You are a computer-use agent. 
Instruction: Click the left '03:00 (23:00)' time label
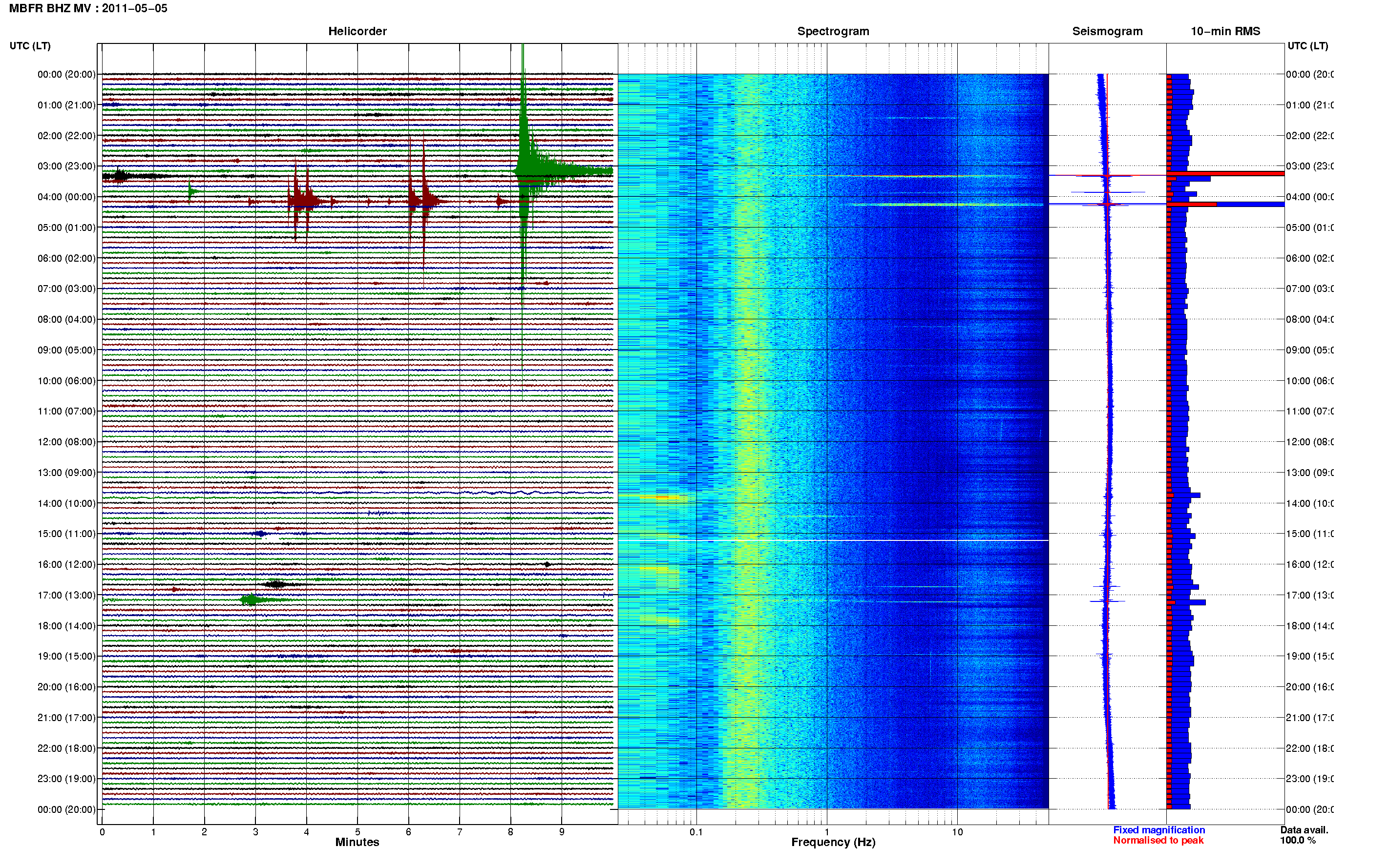[66, 166]
